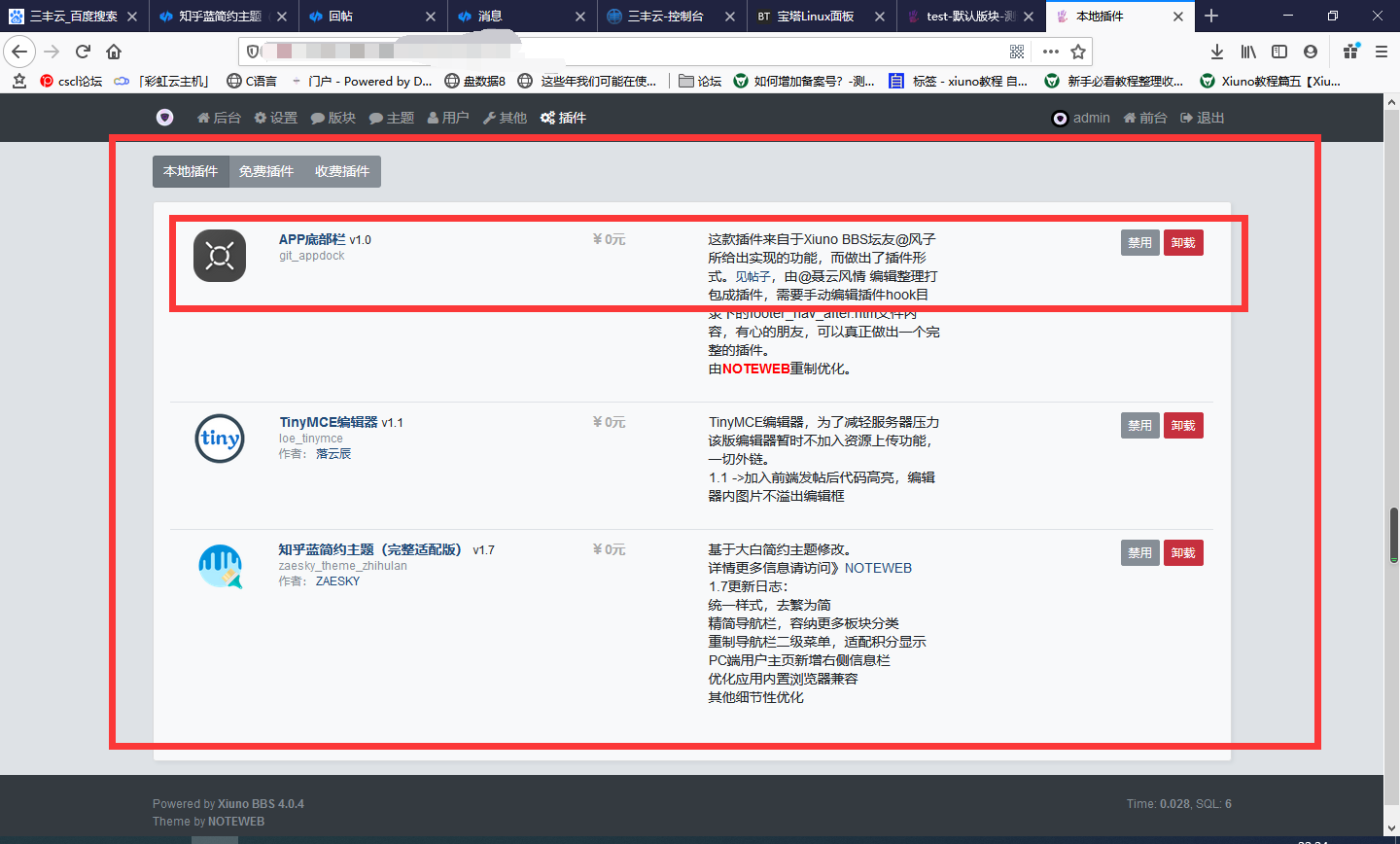Open 后台 in the admin navbar
Image resolution: width=1400 pixels, height=844 pixels.
pos(219,118)
